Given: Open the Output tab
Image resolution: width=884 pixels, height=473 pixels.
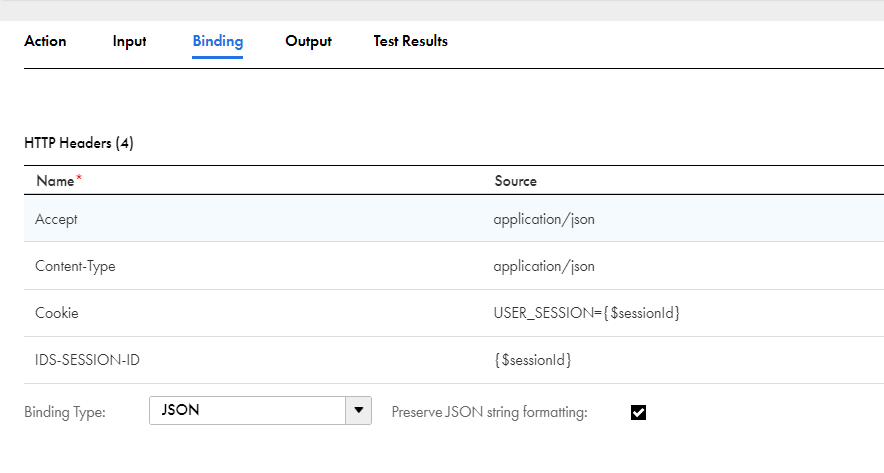Looking at the screenshot, I should [308, 41].
